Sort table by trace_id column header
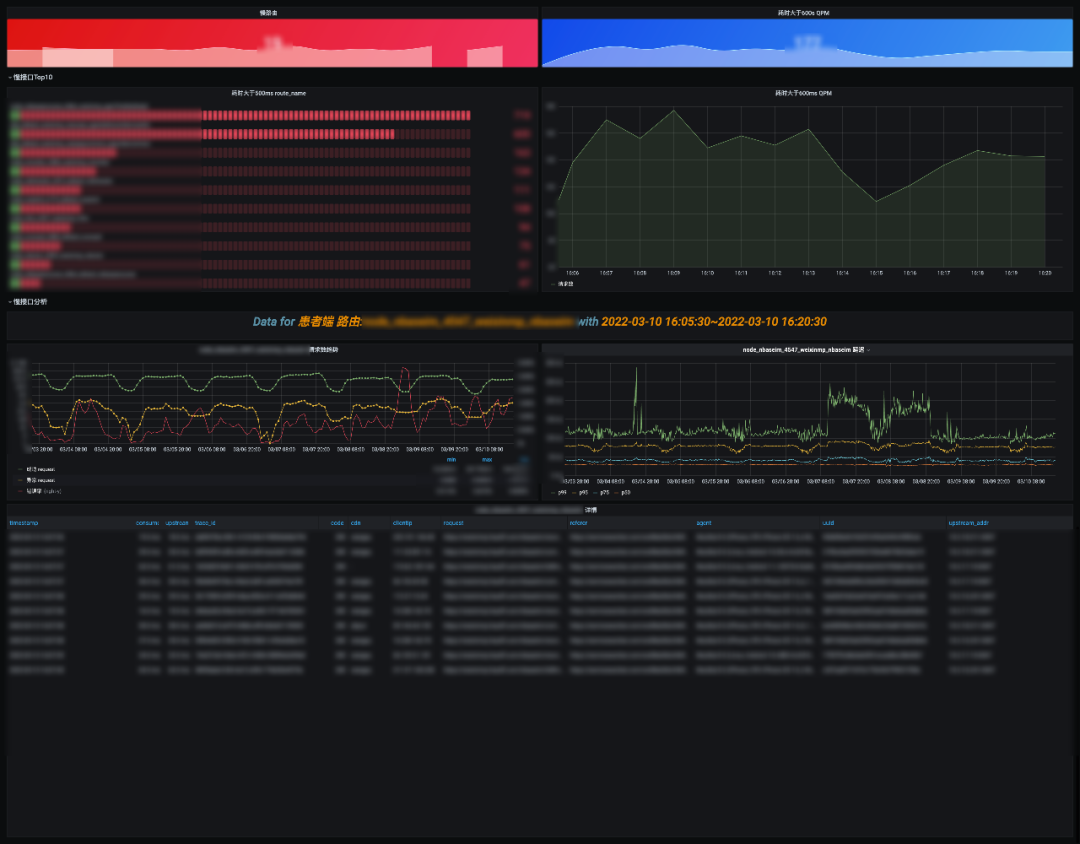Screen dimensions: 1080x844 [x=205, y=523]
